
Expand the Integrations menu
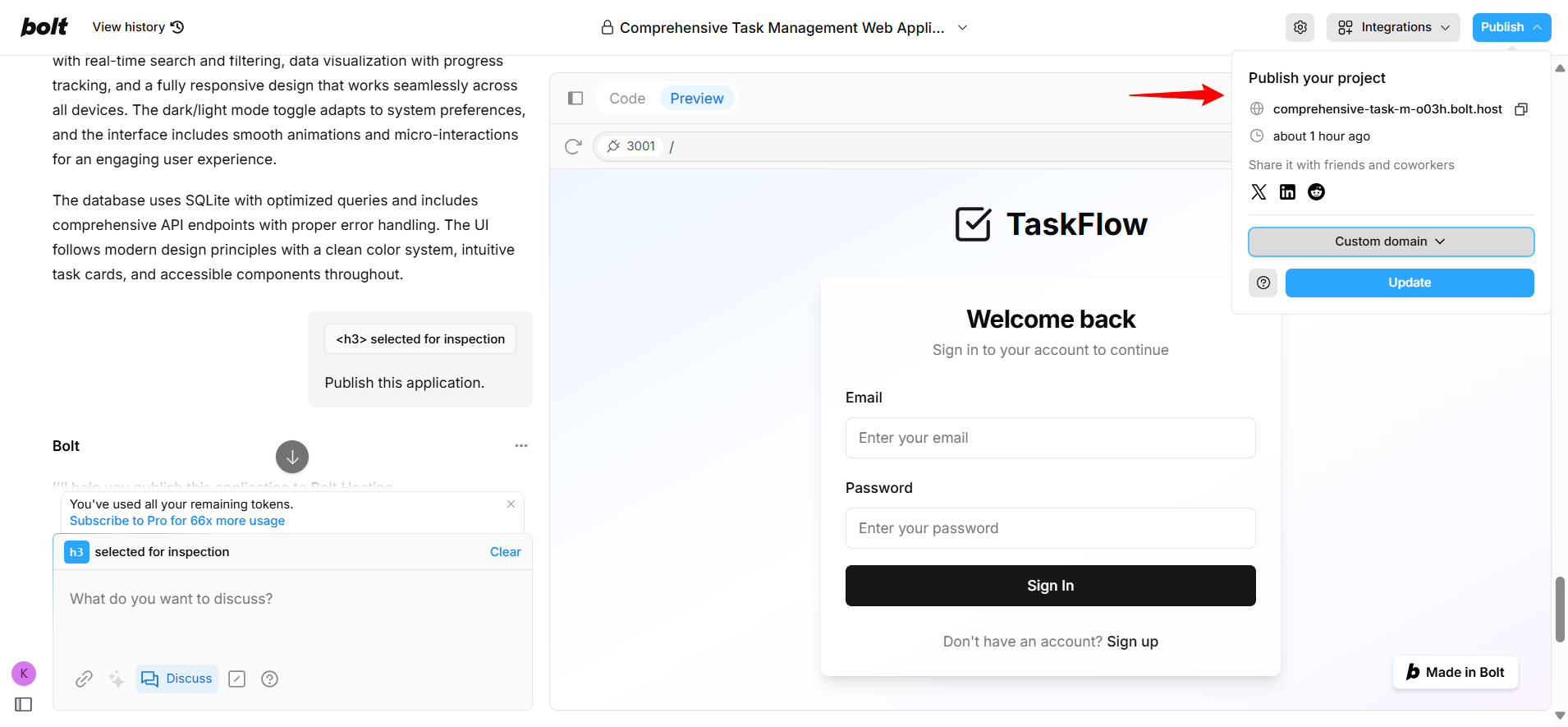[1393, 27]
